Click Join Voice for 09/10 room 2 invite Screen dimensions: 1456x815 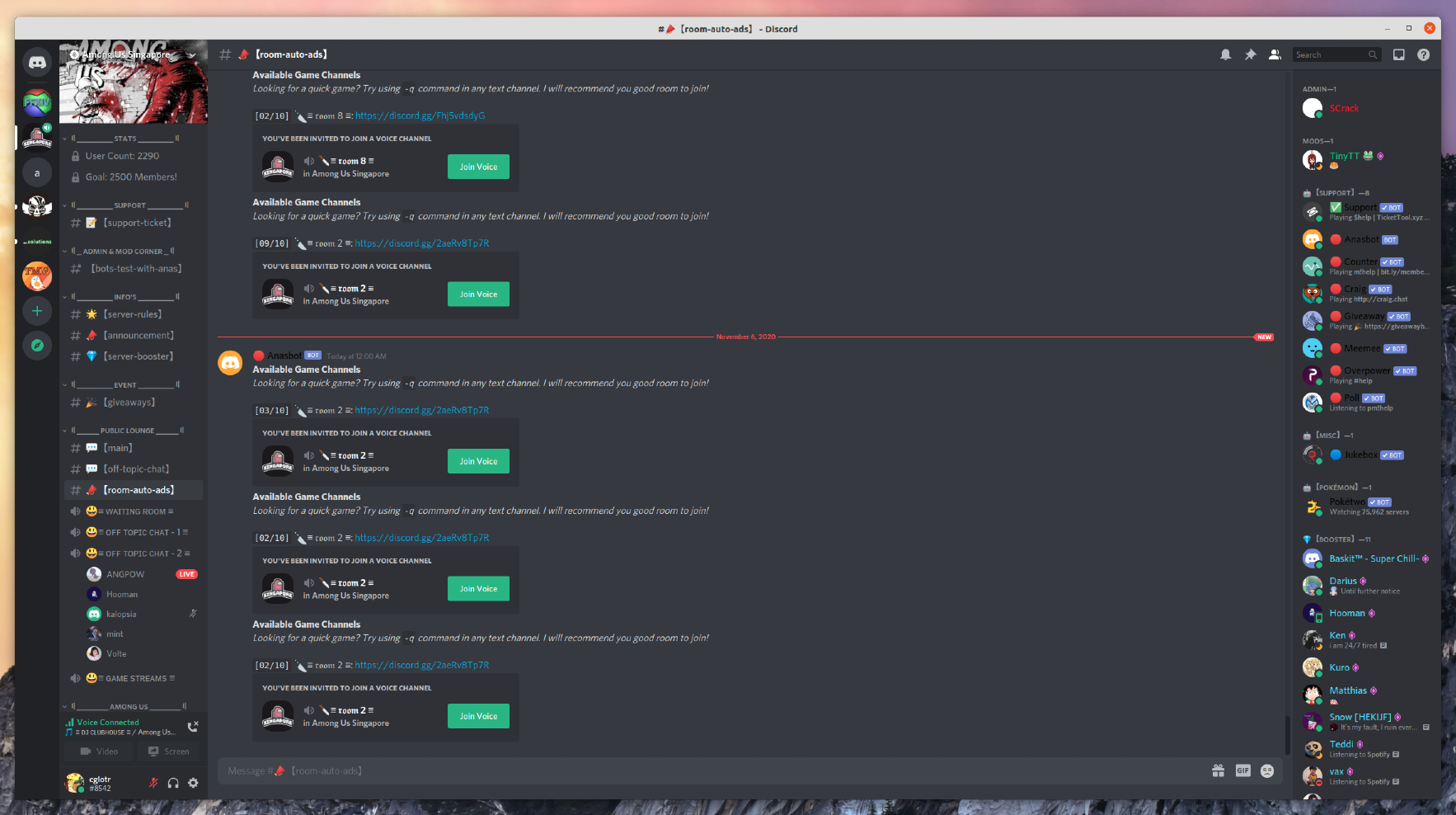[x=478, y=294]
